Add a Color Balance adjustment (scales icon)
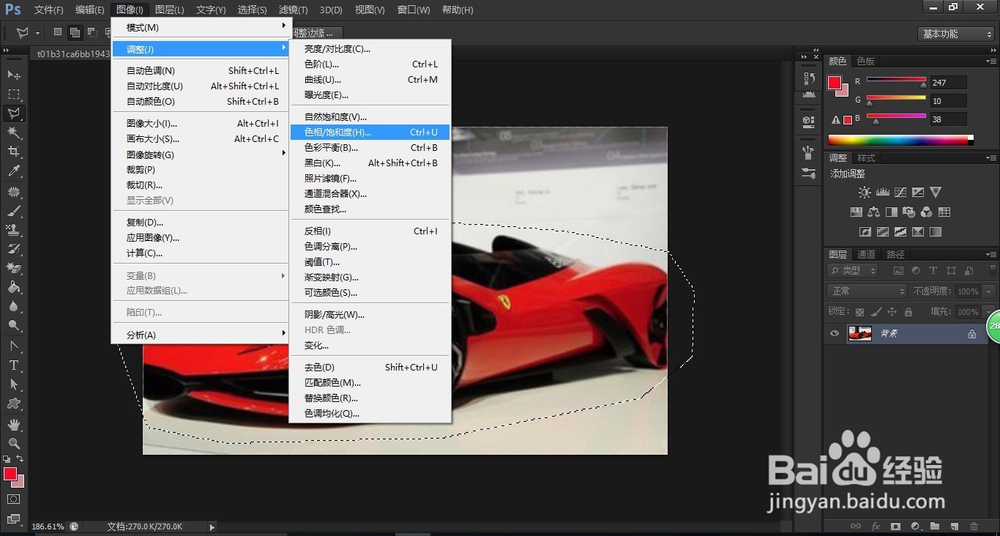1000x536 pixels. (874, 212)
